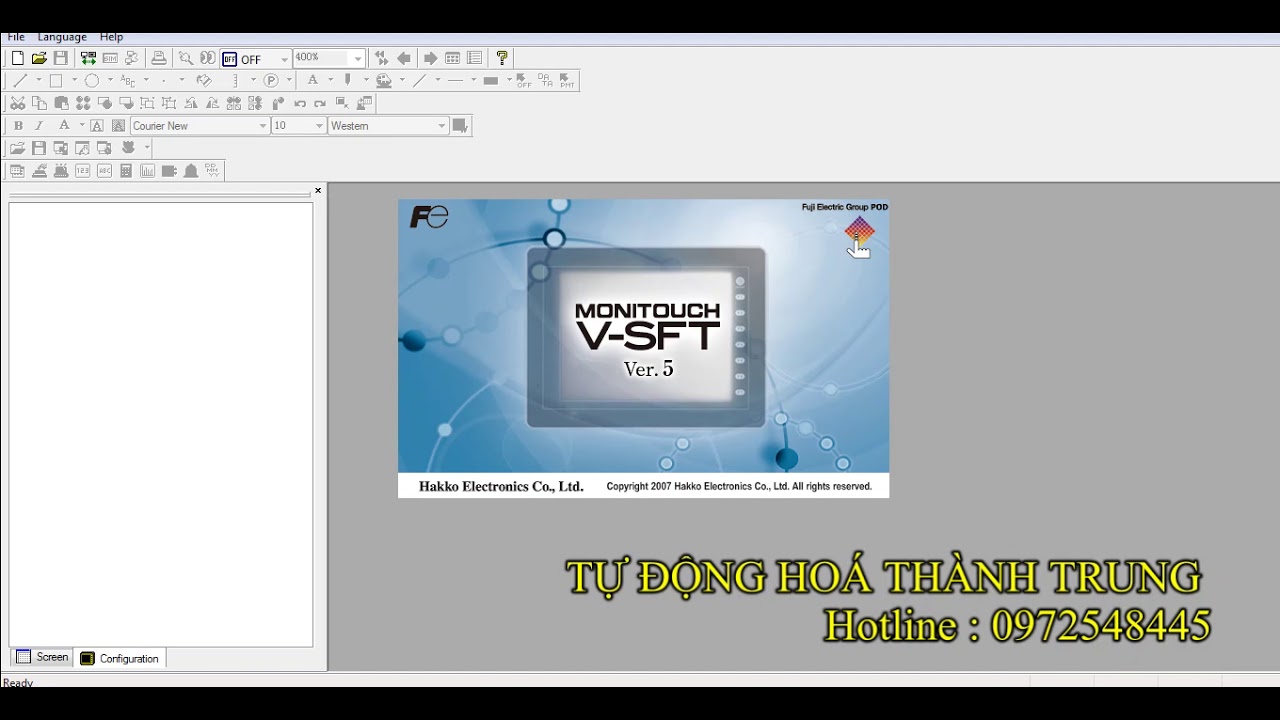Select the circle drawing tool

coord(92,80)
